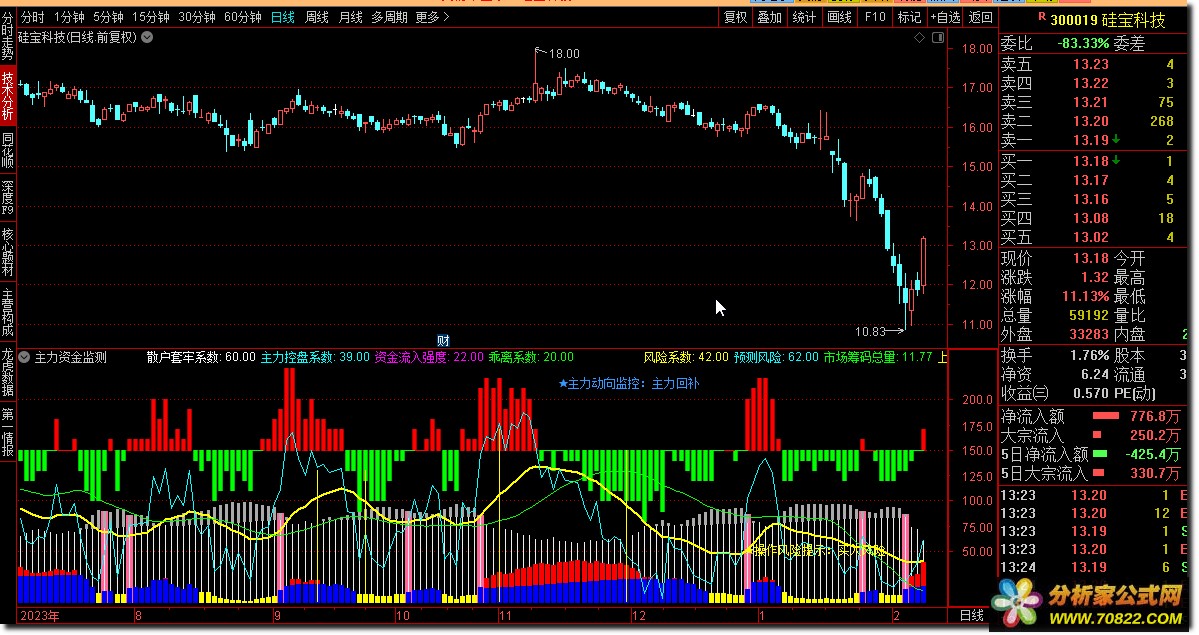Click the 换手 1.76% value
Viewport: 1199px width, 635px height.
click(1090, 355)
